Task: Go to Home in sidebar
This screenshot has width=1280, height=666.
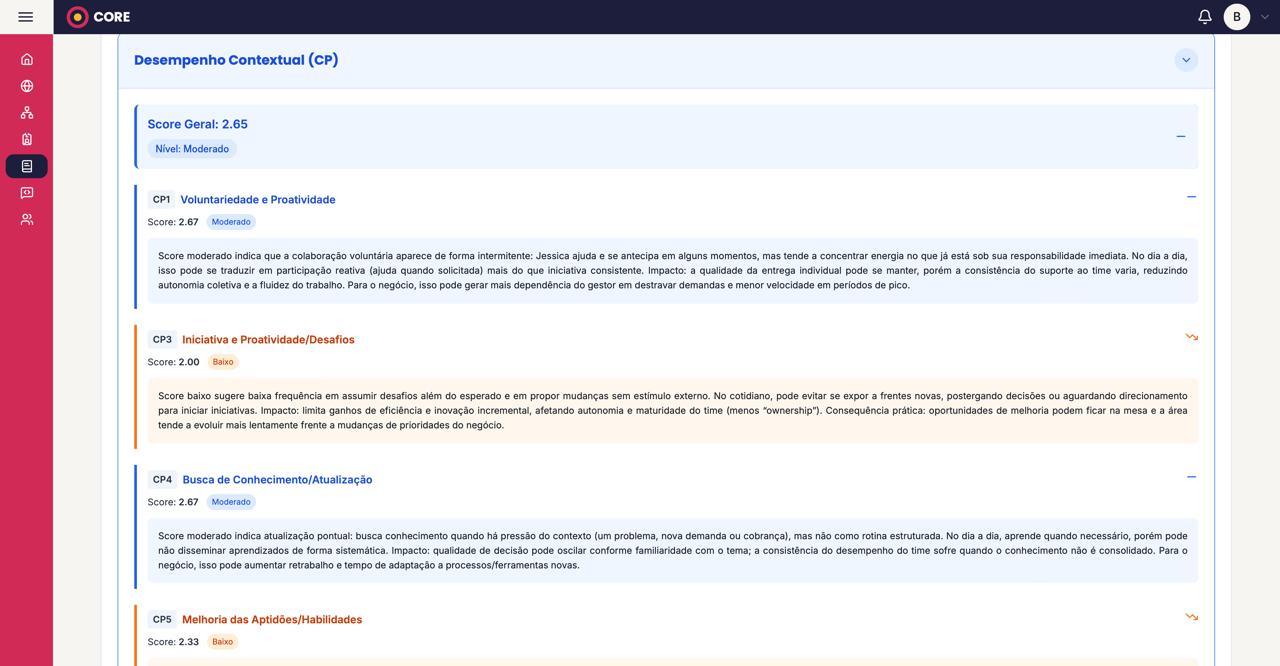Action: pyautogui.click(x=27, y=59)
